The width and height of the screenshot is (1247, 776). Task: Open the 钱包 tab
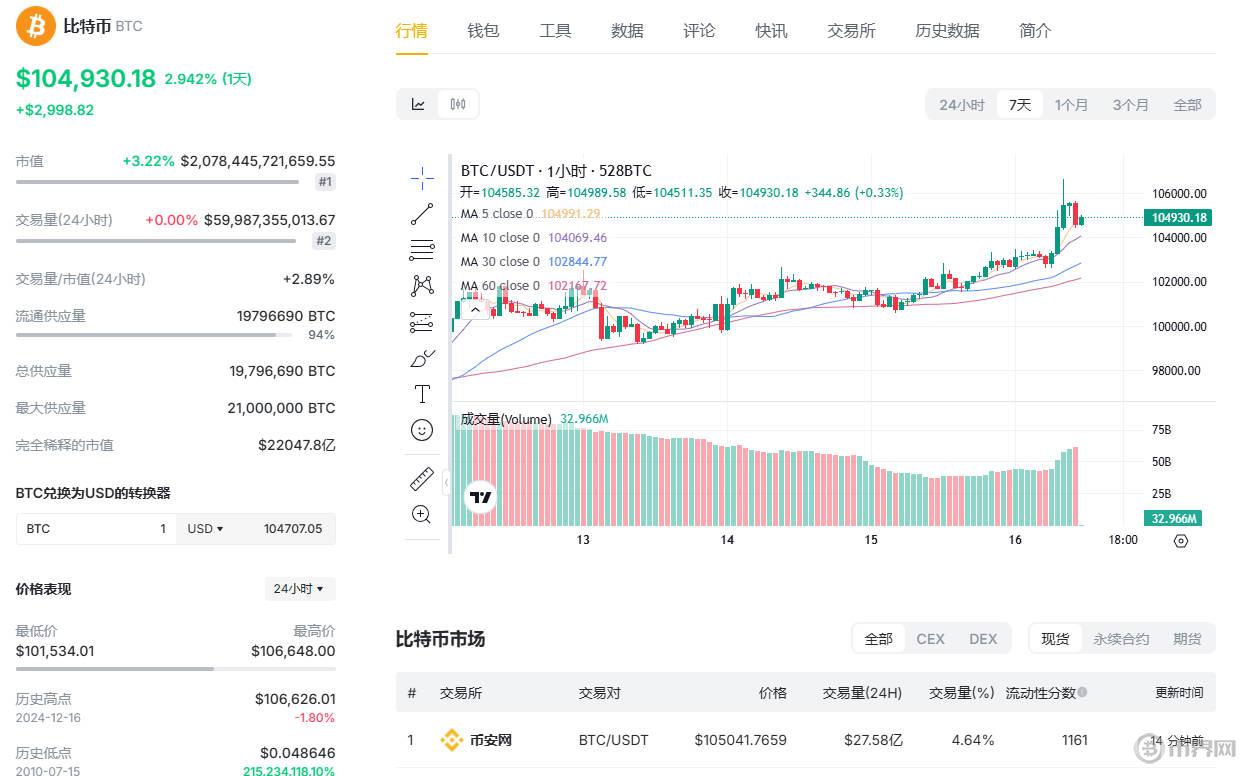[x=483, y=31]
